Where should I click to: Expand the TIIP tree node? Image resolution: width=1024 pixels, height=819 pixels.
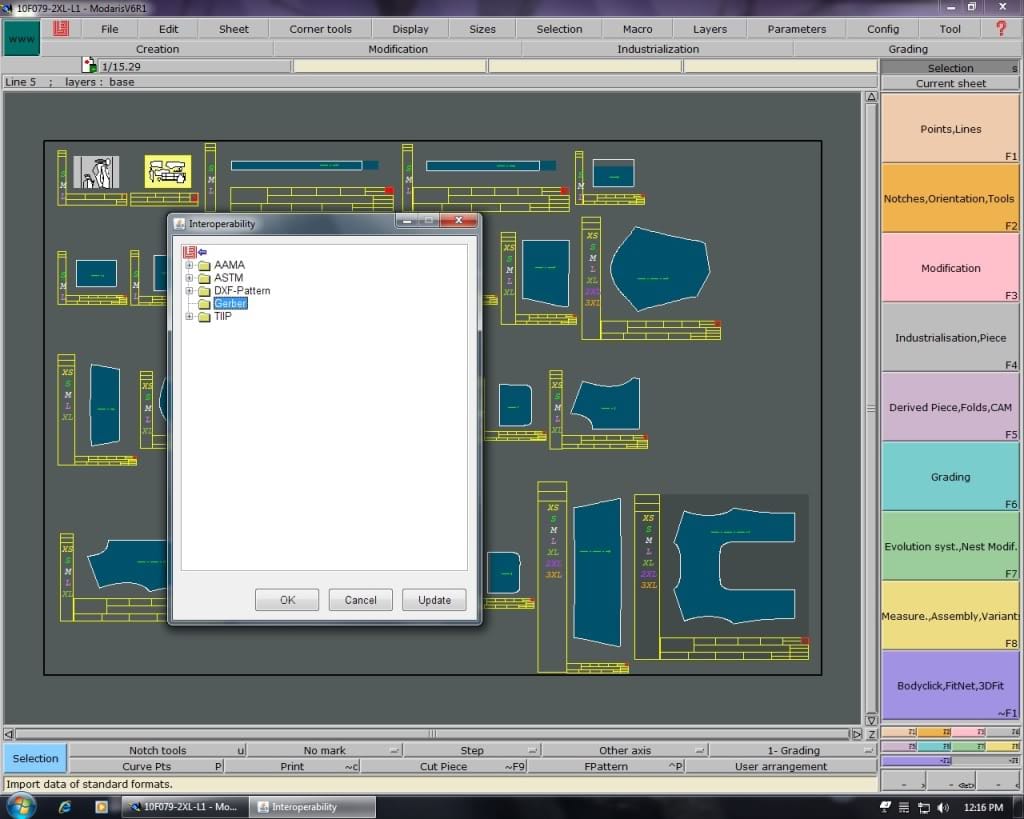coord(189,317)
